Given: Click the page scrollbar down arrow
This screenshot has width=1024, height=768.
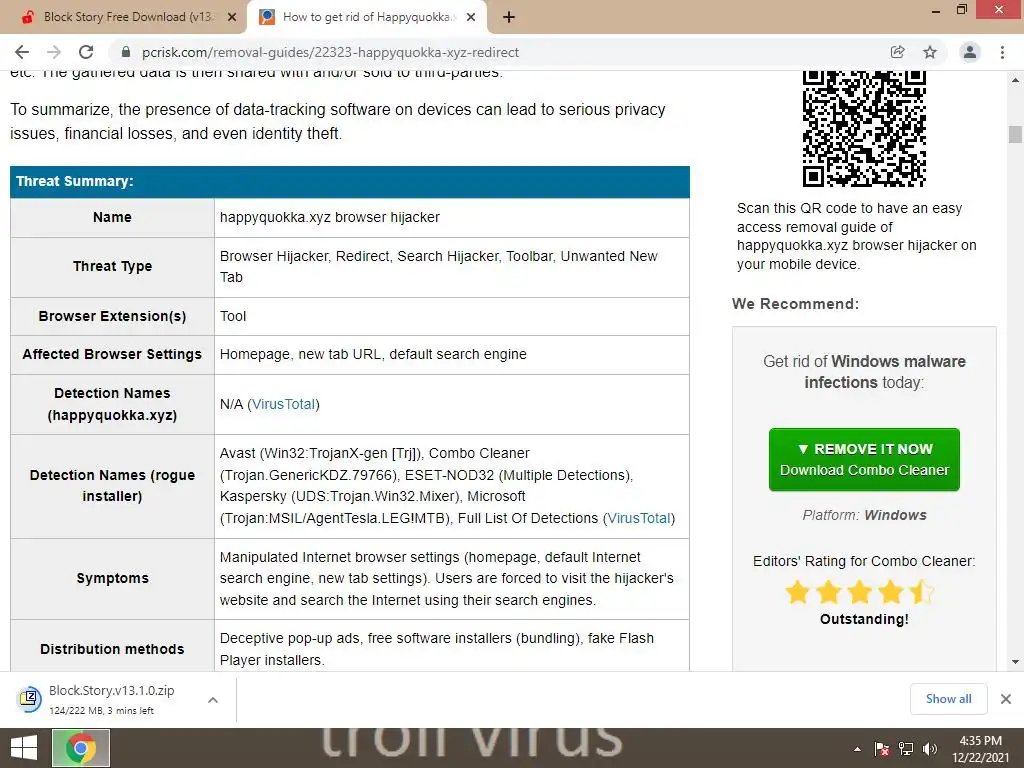Looking at the screenshot, I should [1015, 662].
